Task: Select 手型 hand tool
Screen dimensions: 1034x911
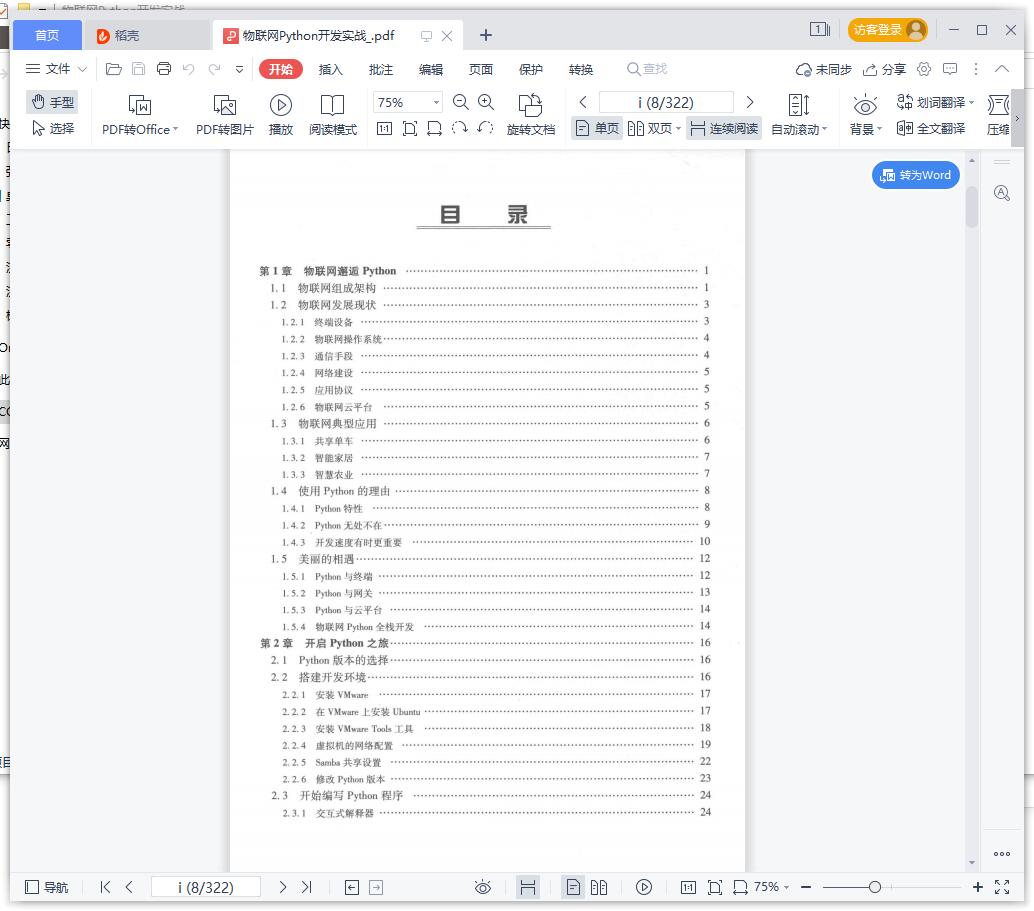Action: coord(53,102)
